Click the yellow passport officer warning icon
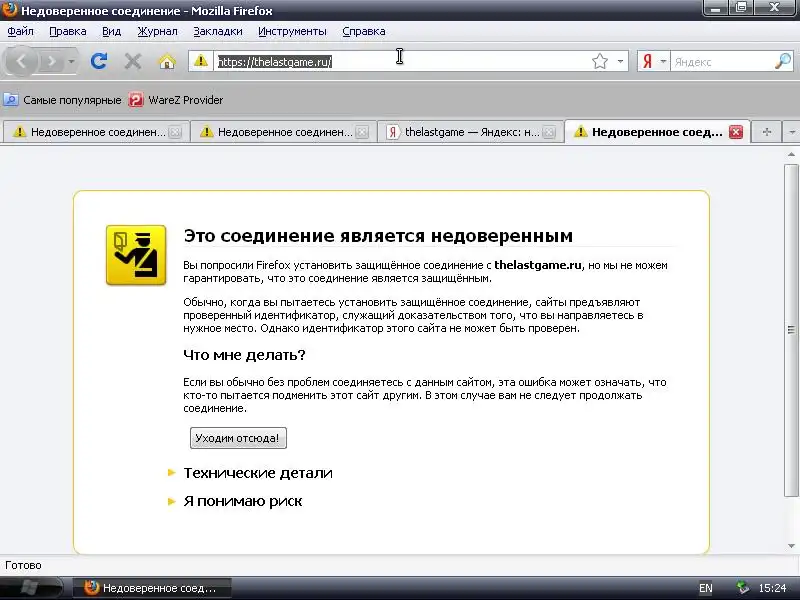Image resolution: width=800 pixels, height=600 pixels. click(136, 255)
